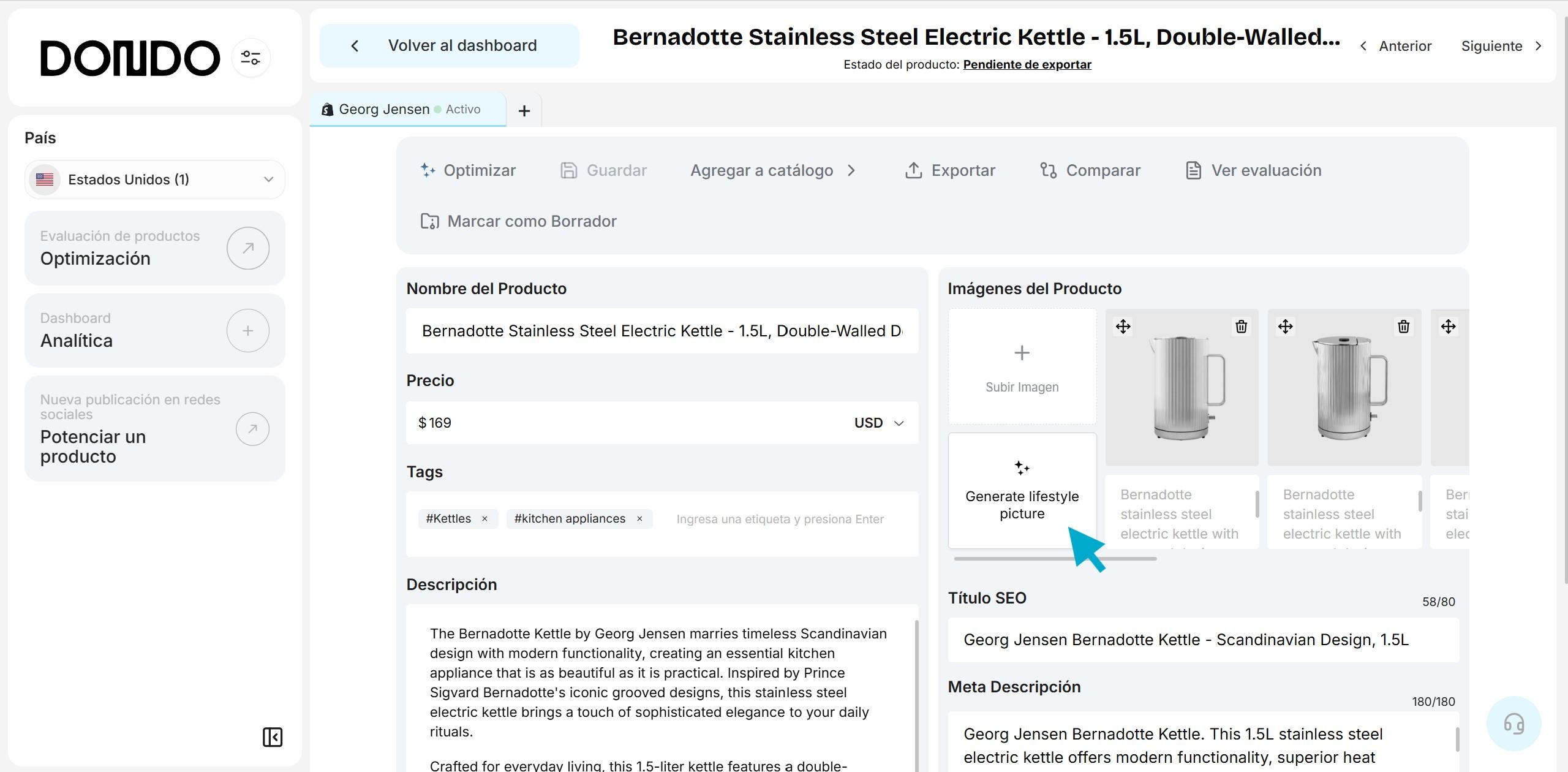Add a new store tab with plus
Screen dimensions: 1568x772
point(524,111)
